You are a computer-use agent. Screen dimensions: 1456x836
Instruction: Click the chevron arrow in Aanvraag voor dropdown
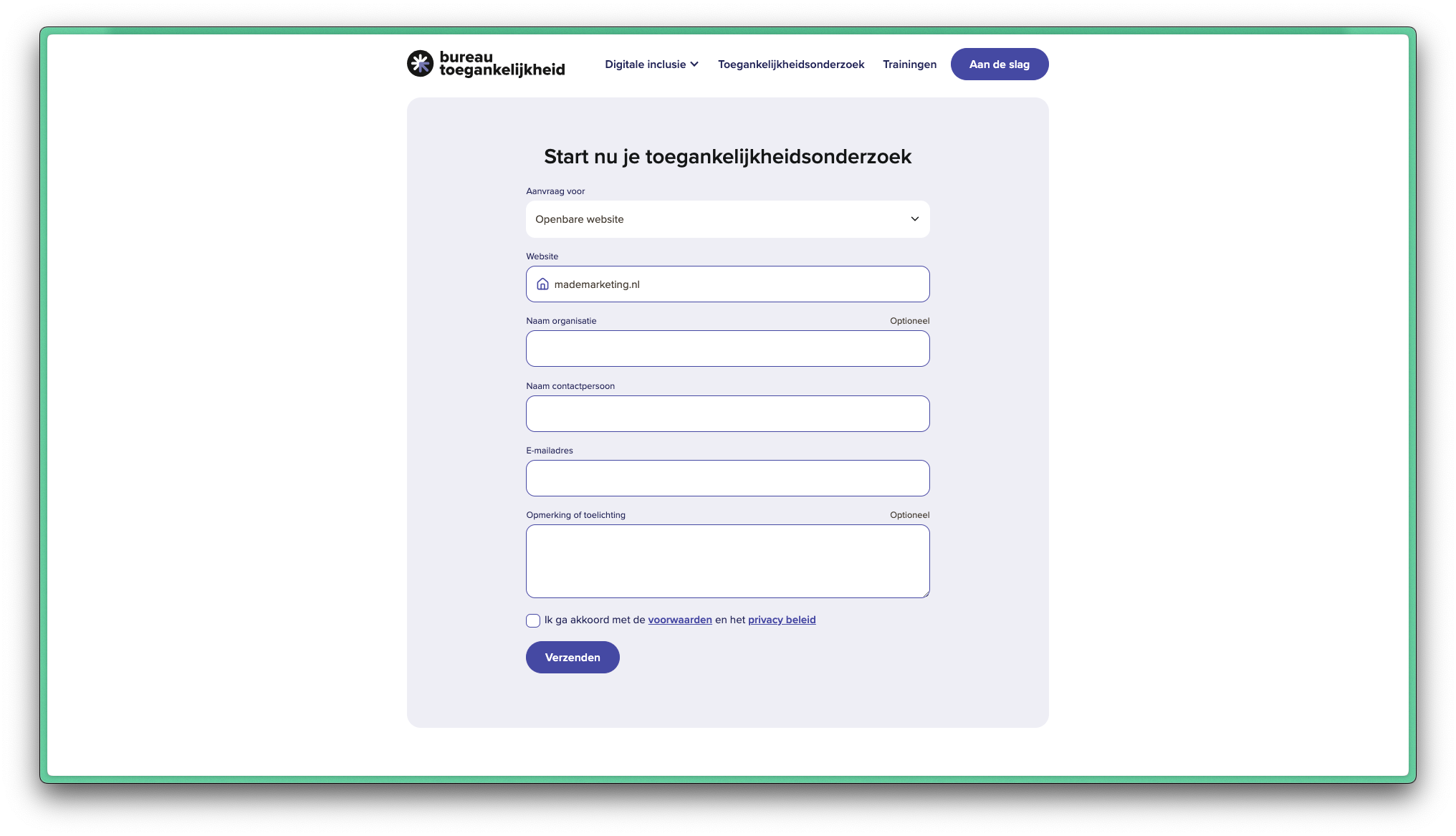pyautogui.click(x=914, y=219)
